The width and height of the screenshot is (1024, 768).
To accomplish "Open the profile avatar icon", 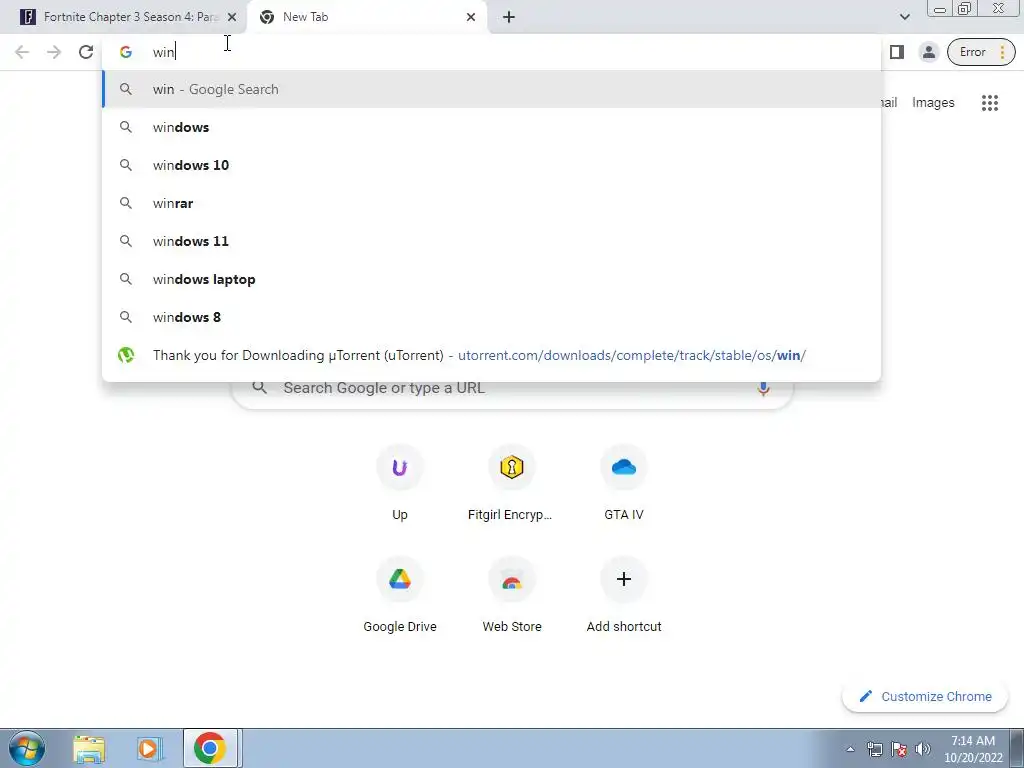I will (929, 52).
